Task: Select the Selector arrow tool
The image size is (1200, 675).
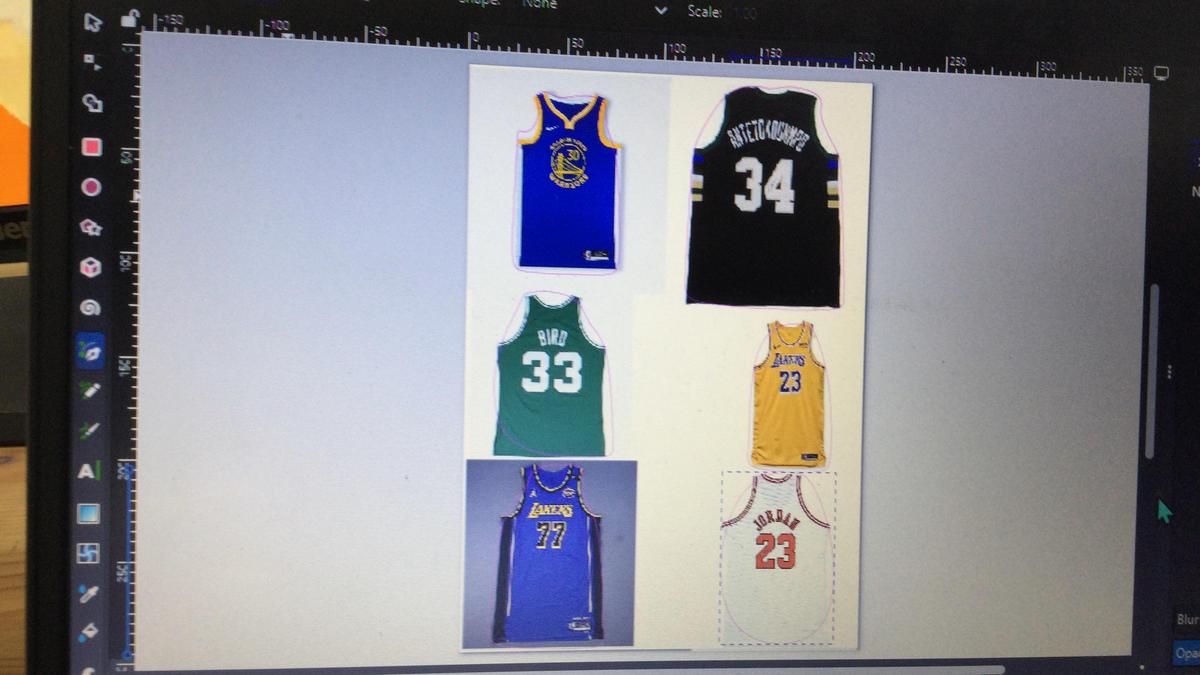Action: pyautogui.click(x=93, y=22)
